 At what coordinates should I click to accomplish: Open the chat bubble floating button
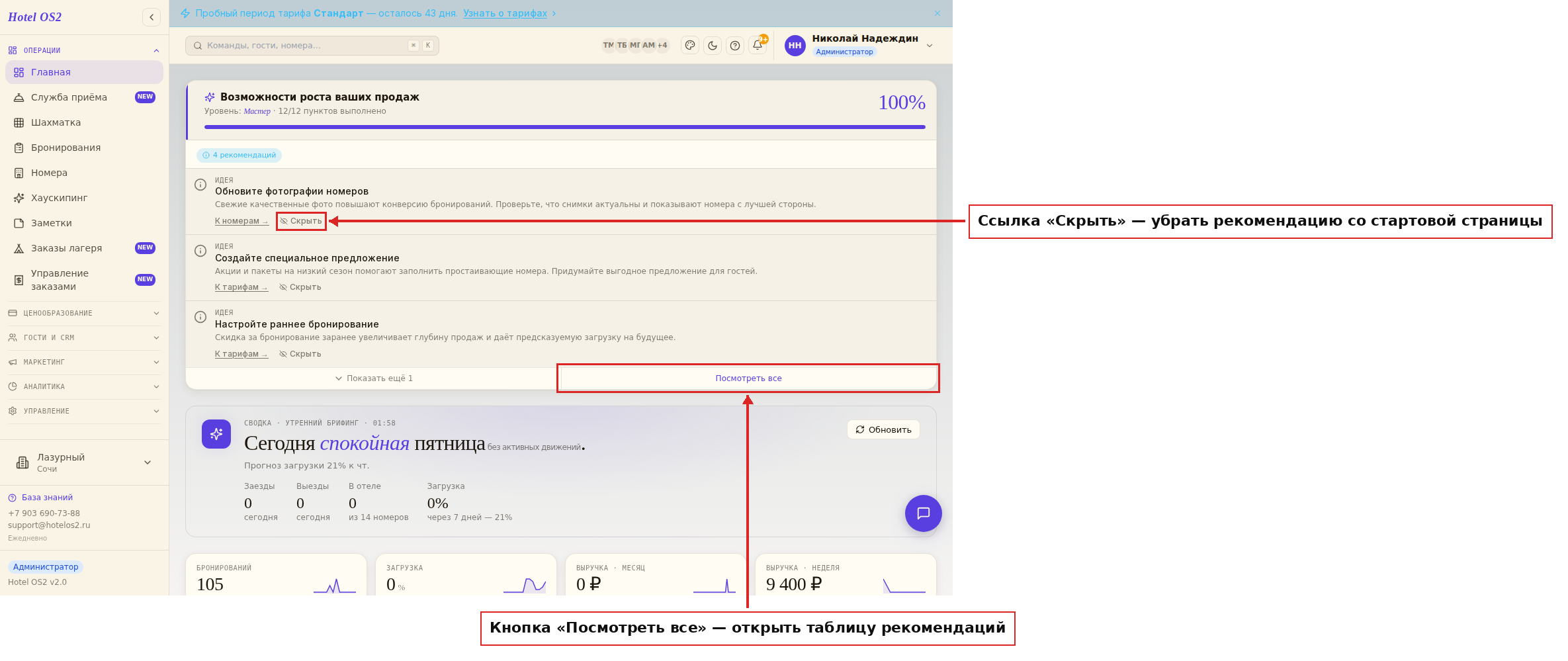pos(924,513)
